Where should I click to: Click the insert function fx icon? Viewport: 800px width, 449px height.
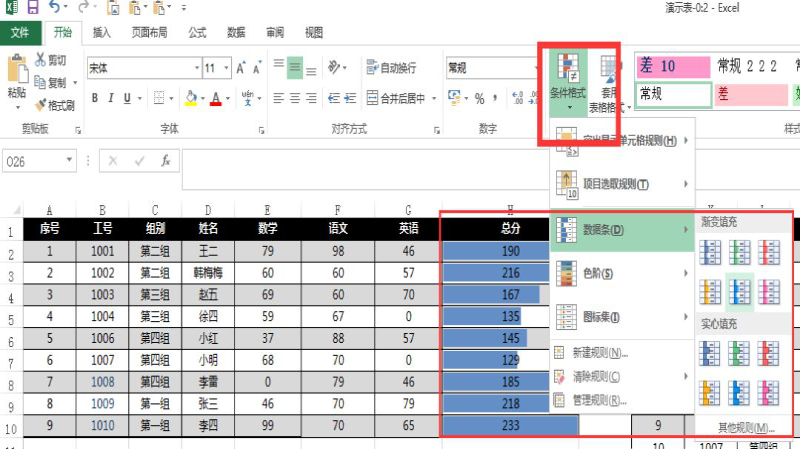click(x=166, y=160)
